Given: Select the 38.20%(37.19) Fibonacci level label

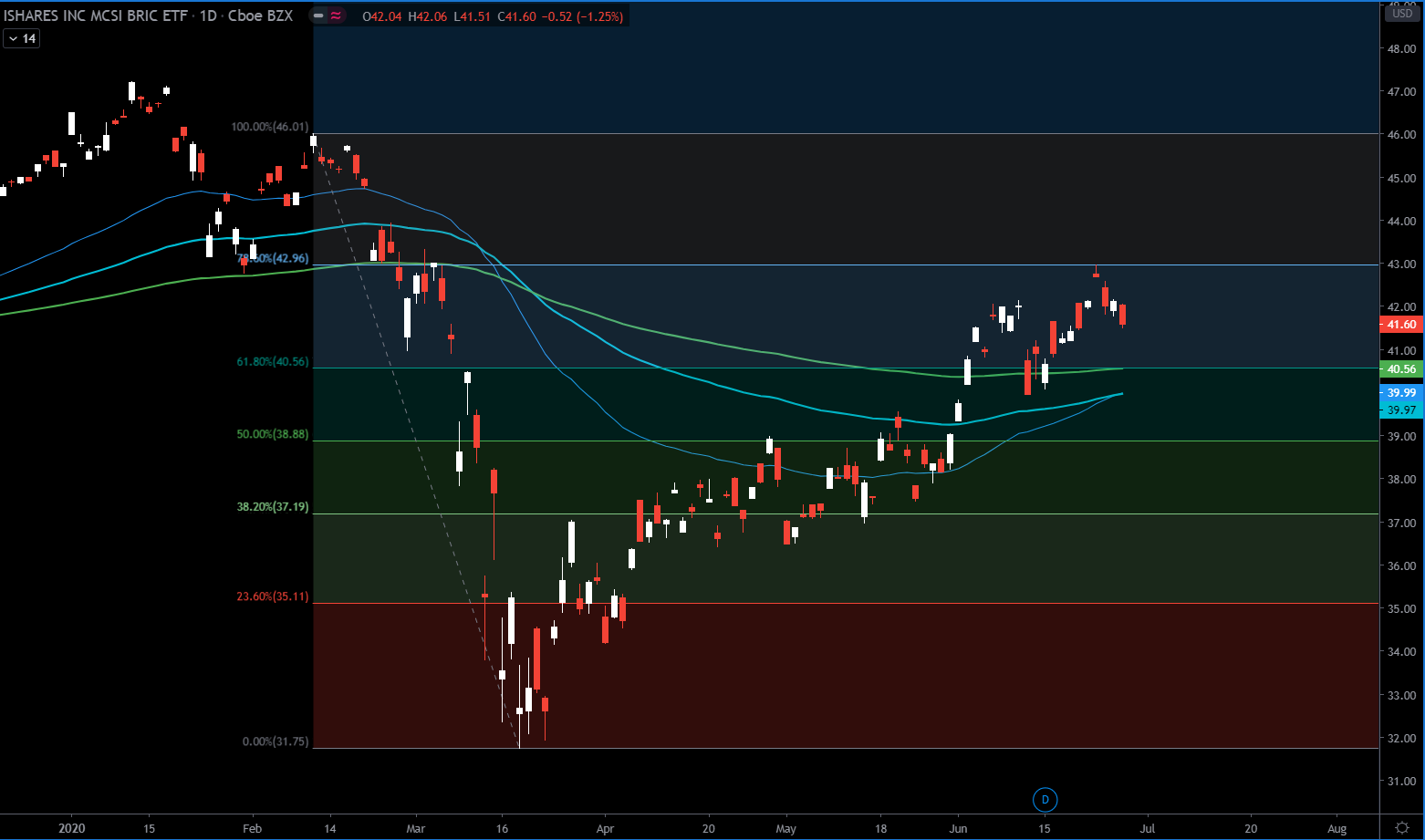Looking at the screenshot, I should tap(273, 506).
